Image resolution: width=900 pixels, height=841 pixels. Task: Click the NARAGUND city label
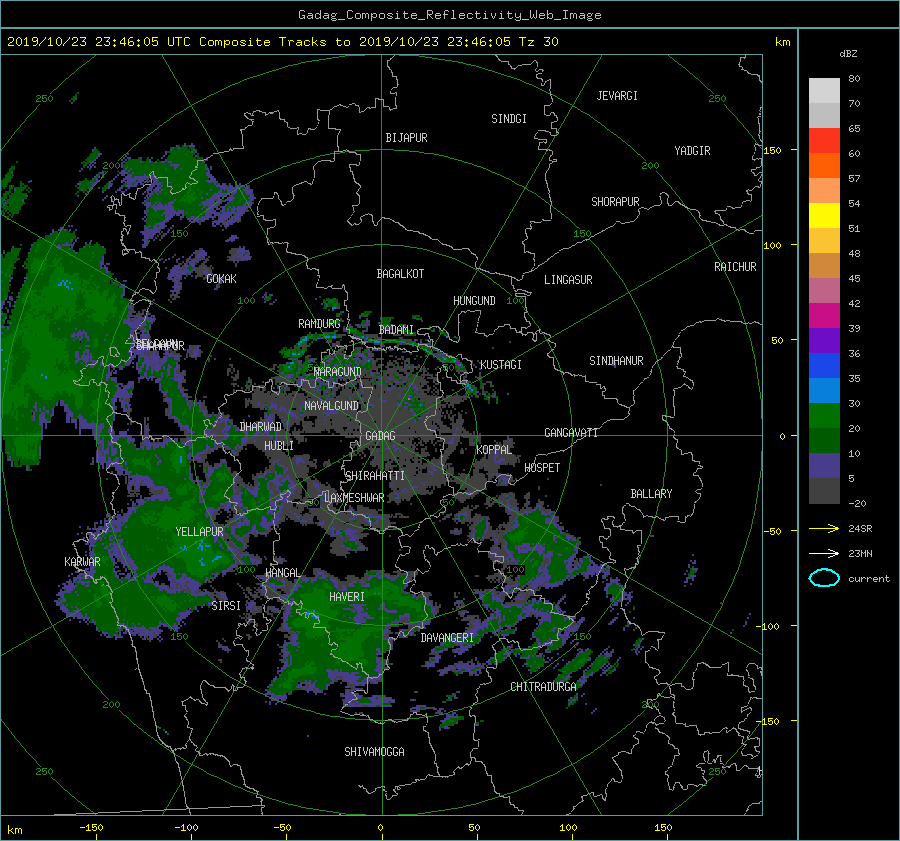tap(338, 371)
